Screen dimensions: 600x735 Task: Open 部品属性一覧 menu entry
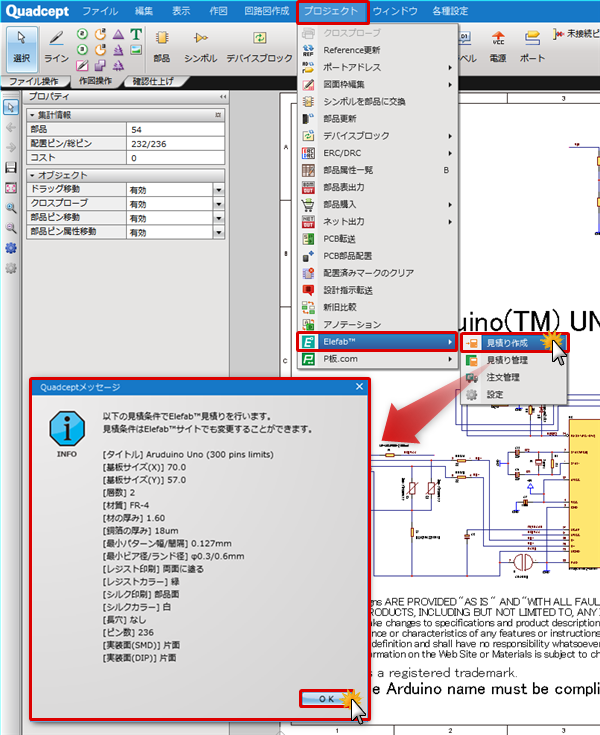[x=378, y=170]
